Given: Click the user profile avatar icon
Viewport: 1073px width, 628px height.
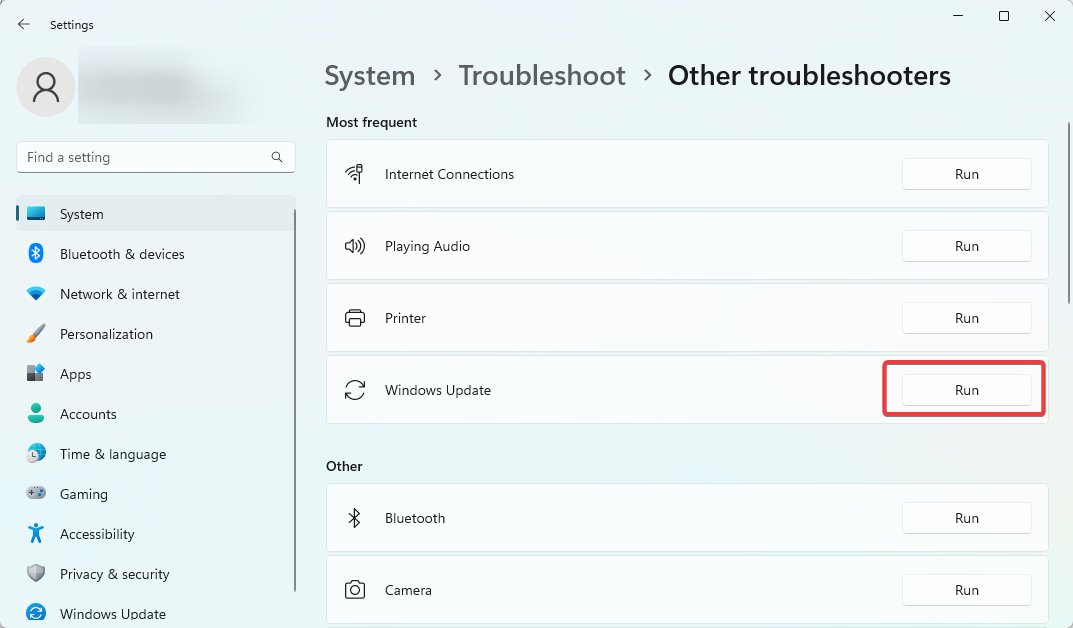Looking at the screenshot, I should coord(46,88).
